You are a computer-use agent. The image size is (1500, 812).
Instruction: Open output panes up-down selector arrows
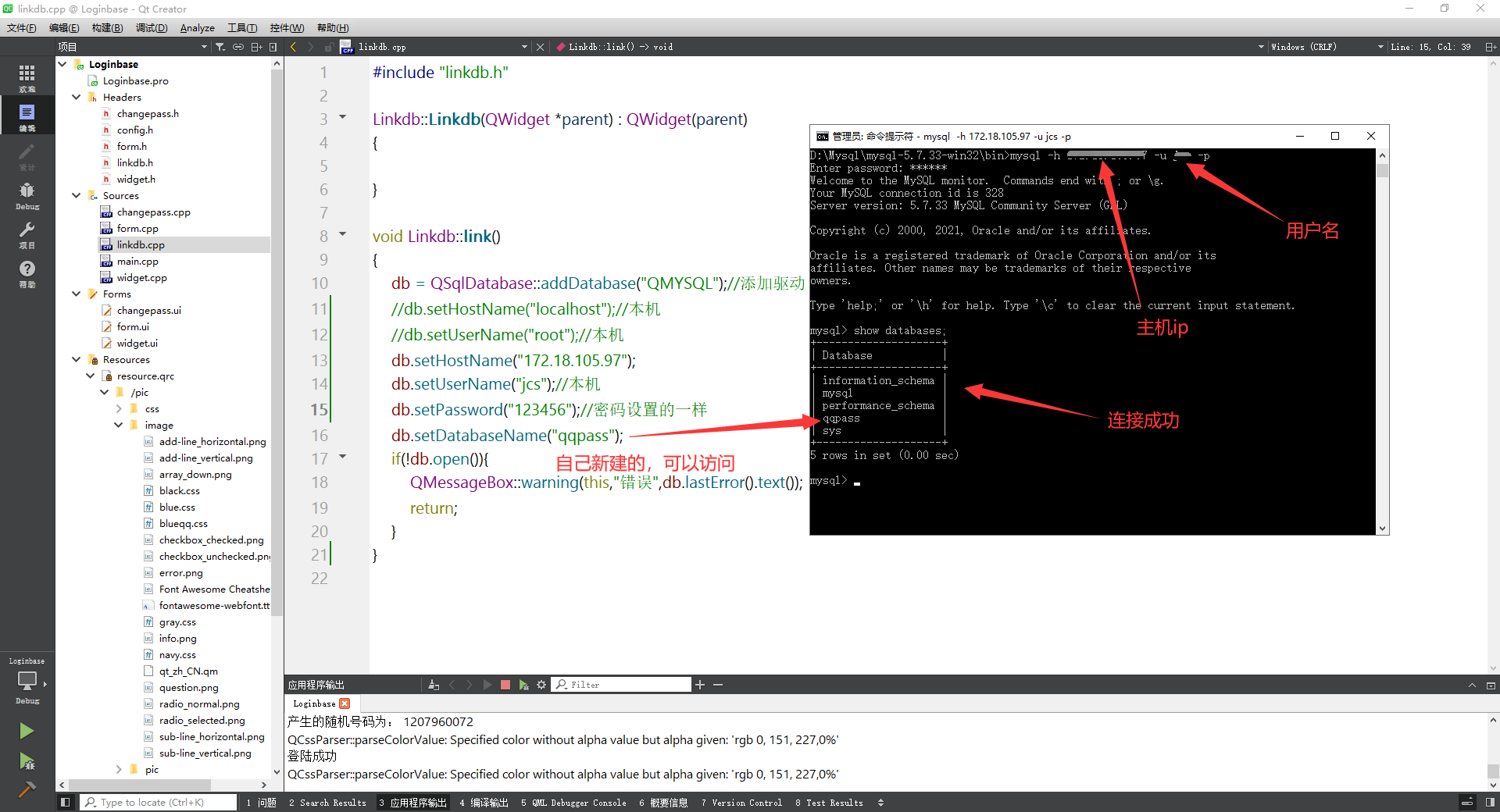(880, 802)
